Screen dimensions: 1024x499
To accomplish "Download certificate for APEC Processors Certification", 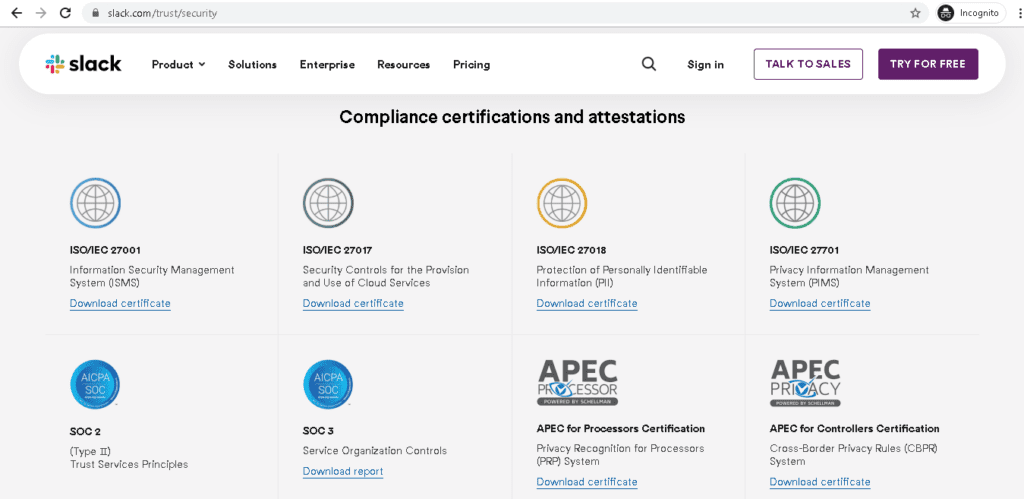I will (x=587, y=482).
